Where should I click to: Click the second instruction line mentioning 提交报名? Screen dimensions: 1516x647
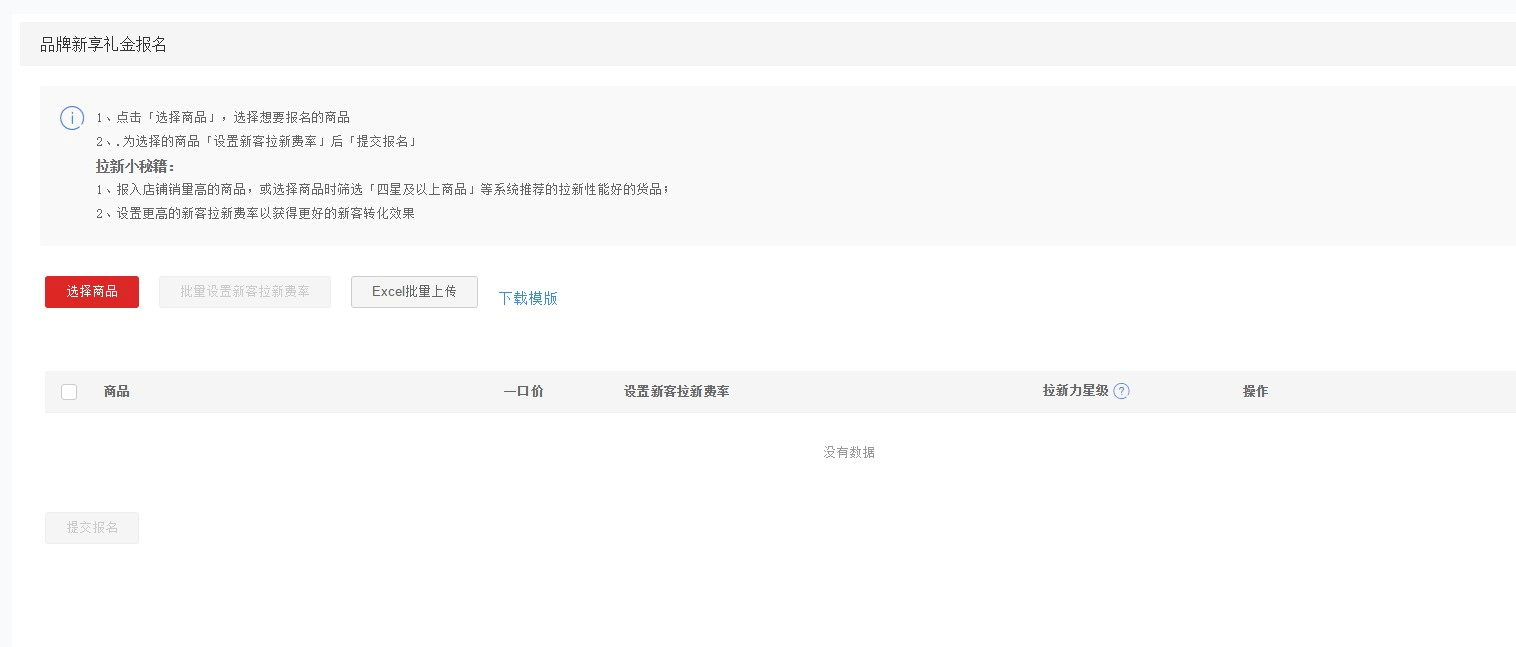(256, 141)
